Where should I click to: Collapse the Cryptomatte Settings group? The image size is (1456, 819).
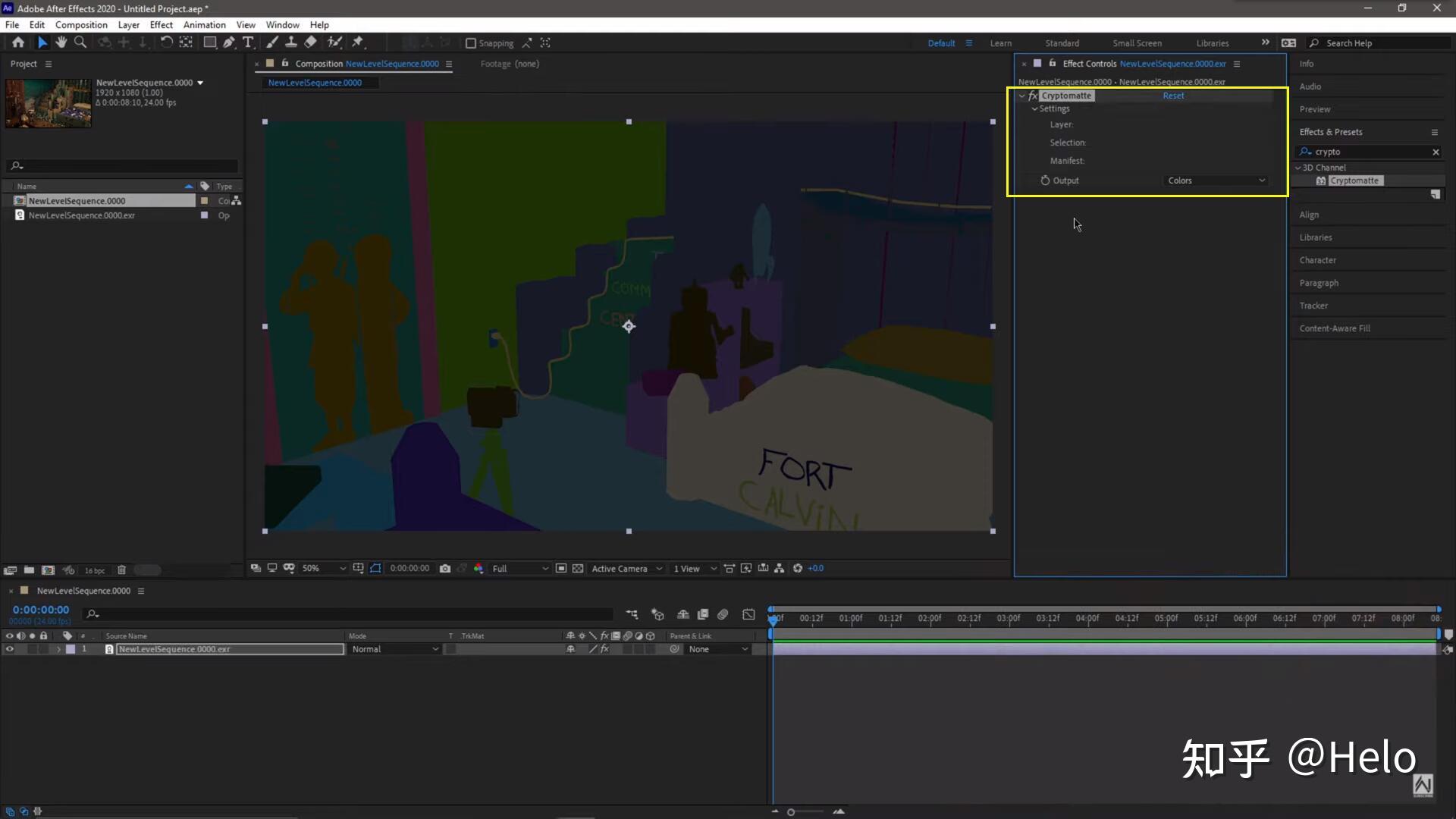click(x=1035, y=108)
